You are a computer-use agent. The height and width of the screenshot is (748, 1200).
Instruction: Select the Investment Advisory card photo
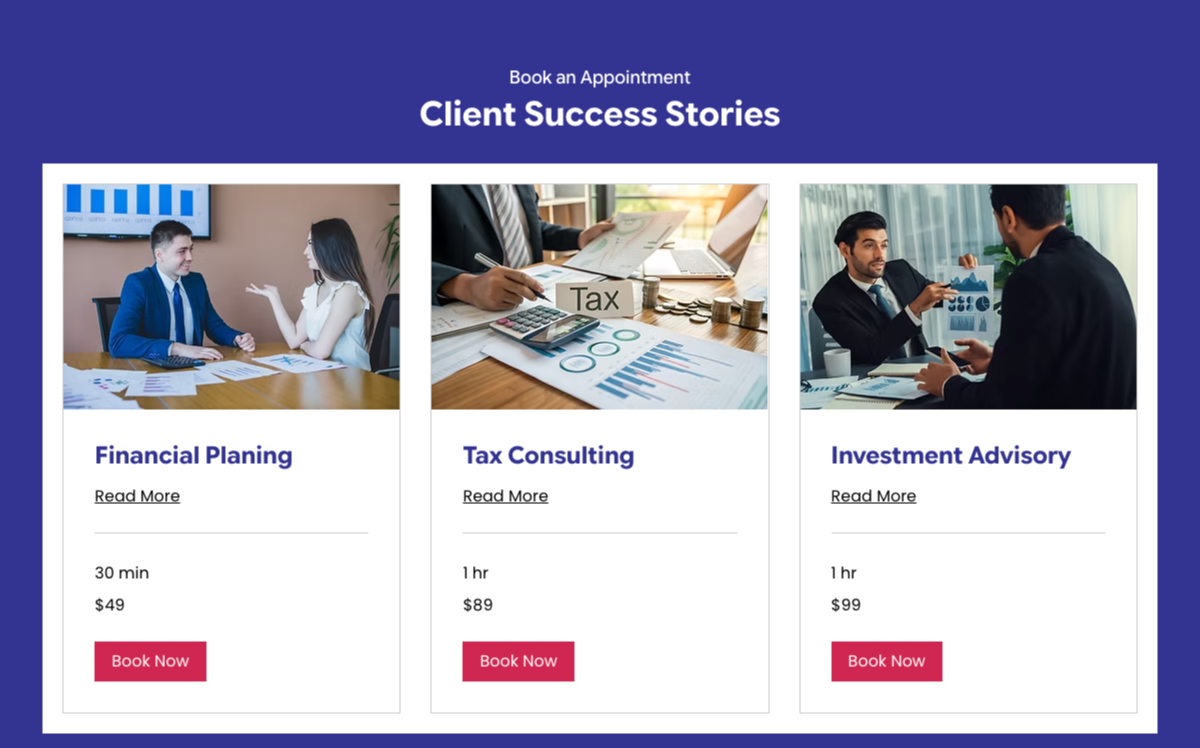tap(968, 297)
